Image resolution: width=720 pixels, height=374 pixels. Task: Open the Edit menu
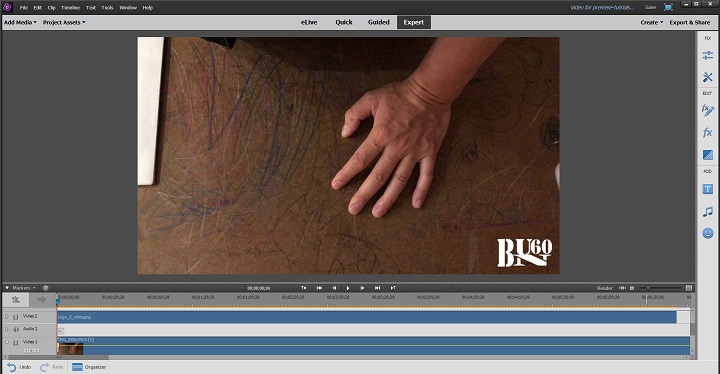(x=38, y=8)
